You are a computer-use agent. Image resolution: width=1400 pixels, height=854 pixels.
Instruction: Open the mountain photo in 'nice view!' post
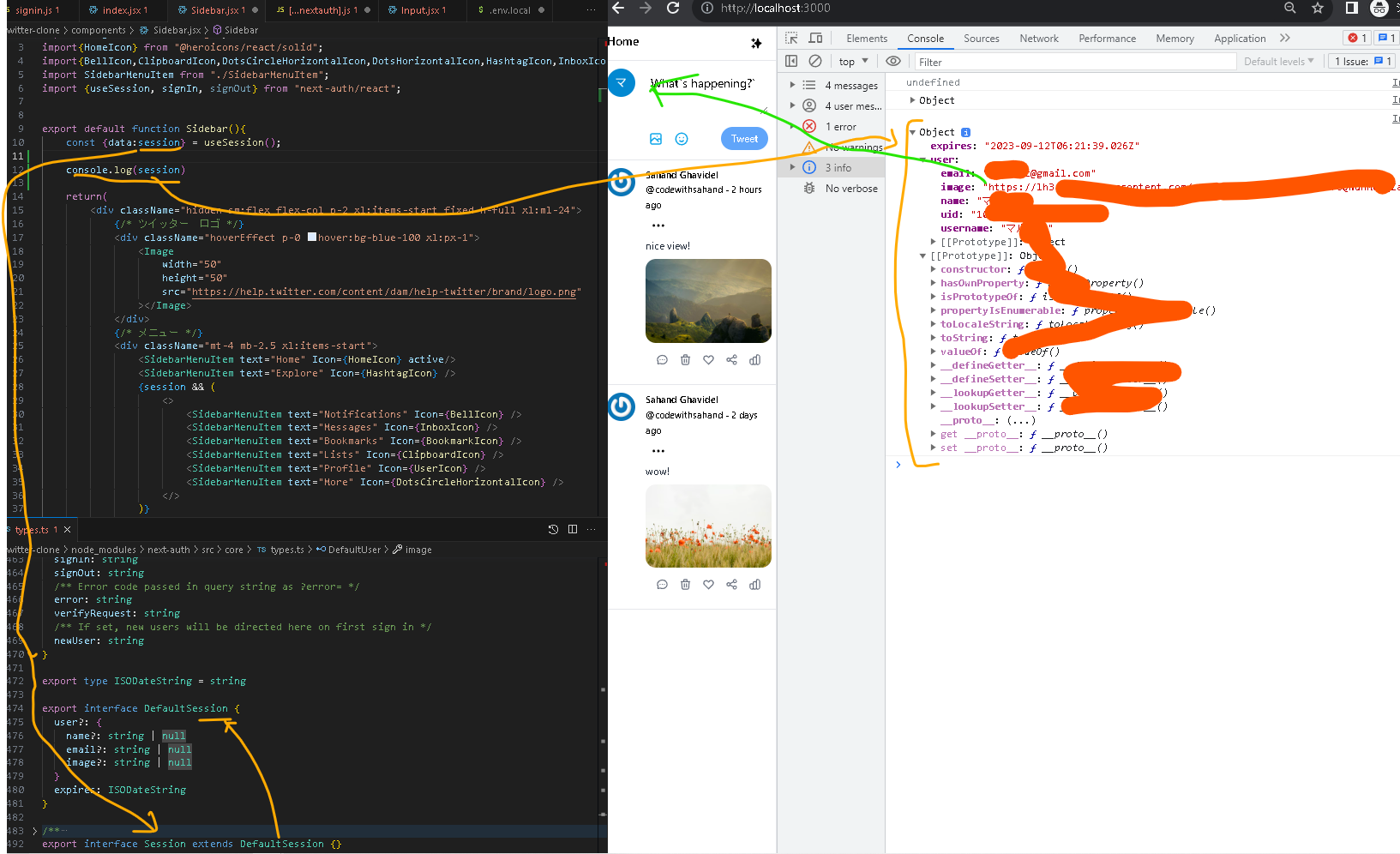(x=708, y=301)
